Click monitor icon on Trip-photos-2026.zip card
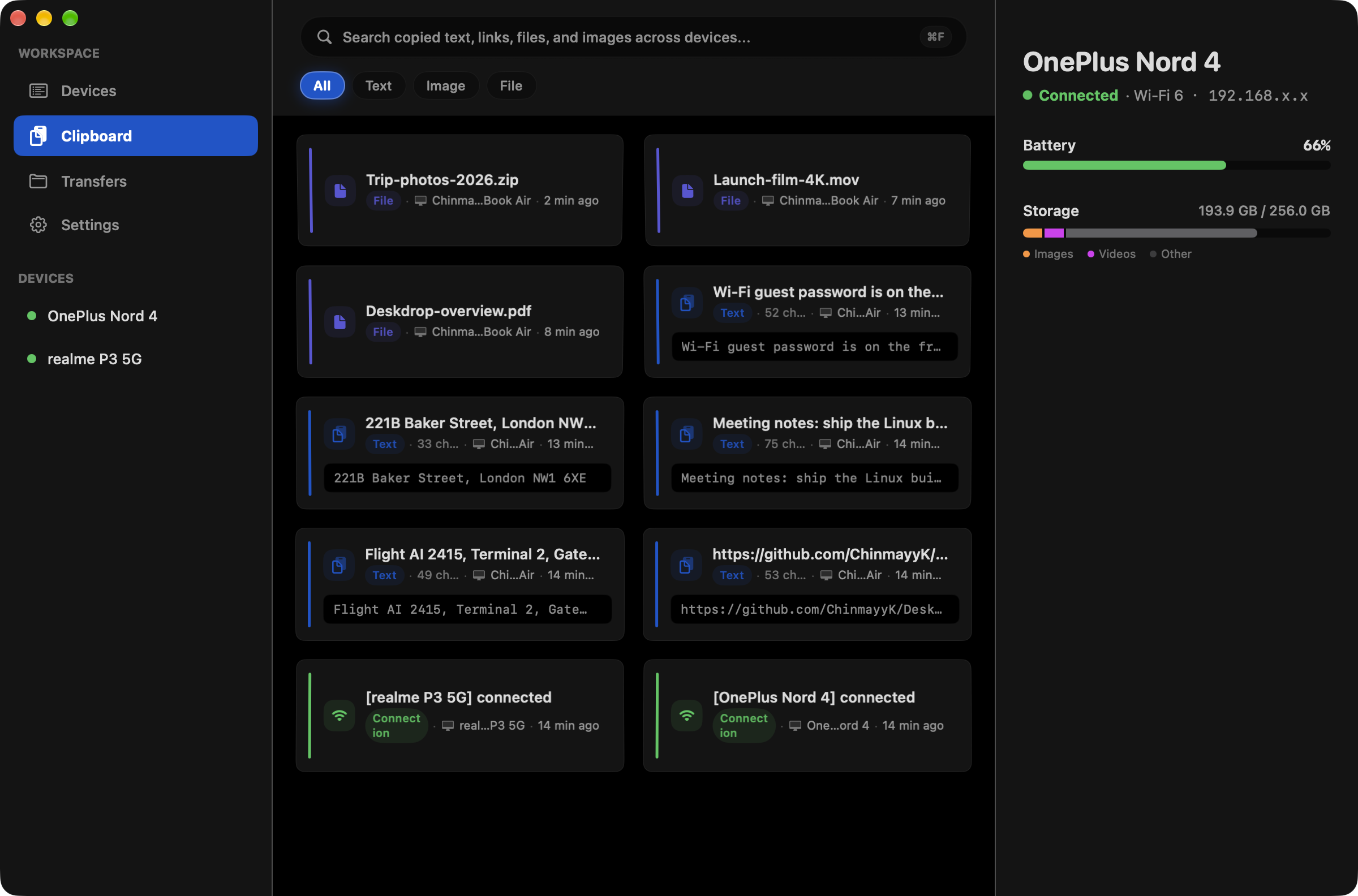The width and height of the screenshot is (1358, 896). click(x=420, y=201)
